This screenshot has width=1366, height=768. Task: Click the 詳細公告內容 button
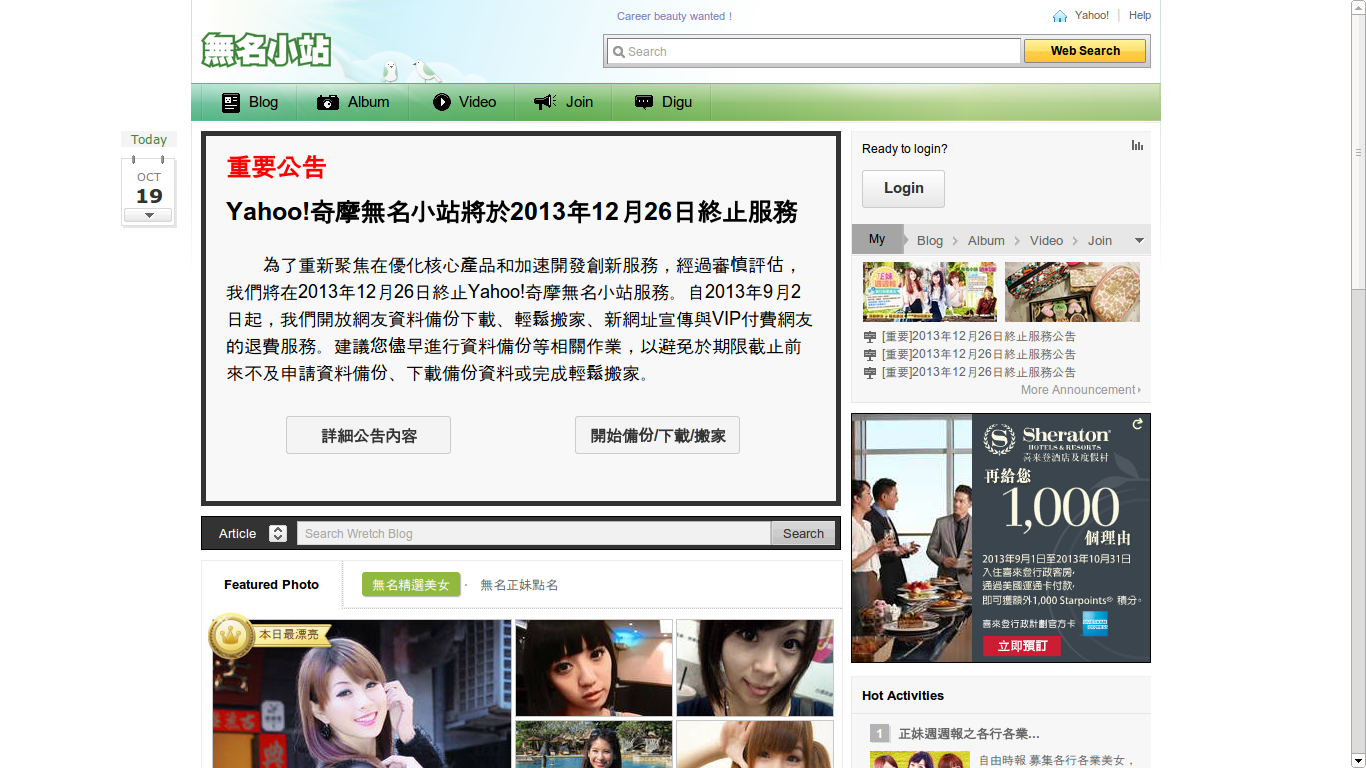(x=368, y=436)
